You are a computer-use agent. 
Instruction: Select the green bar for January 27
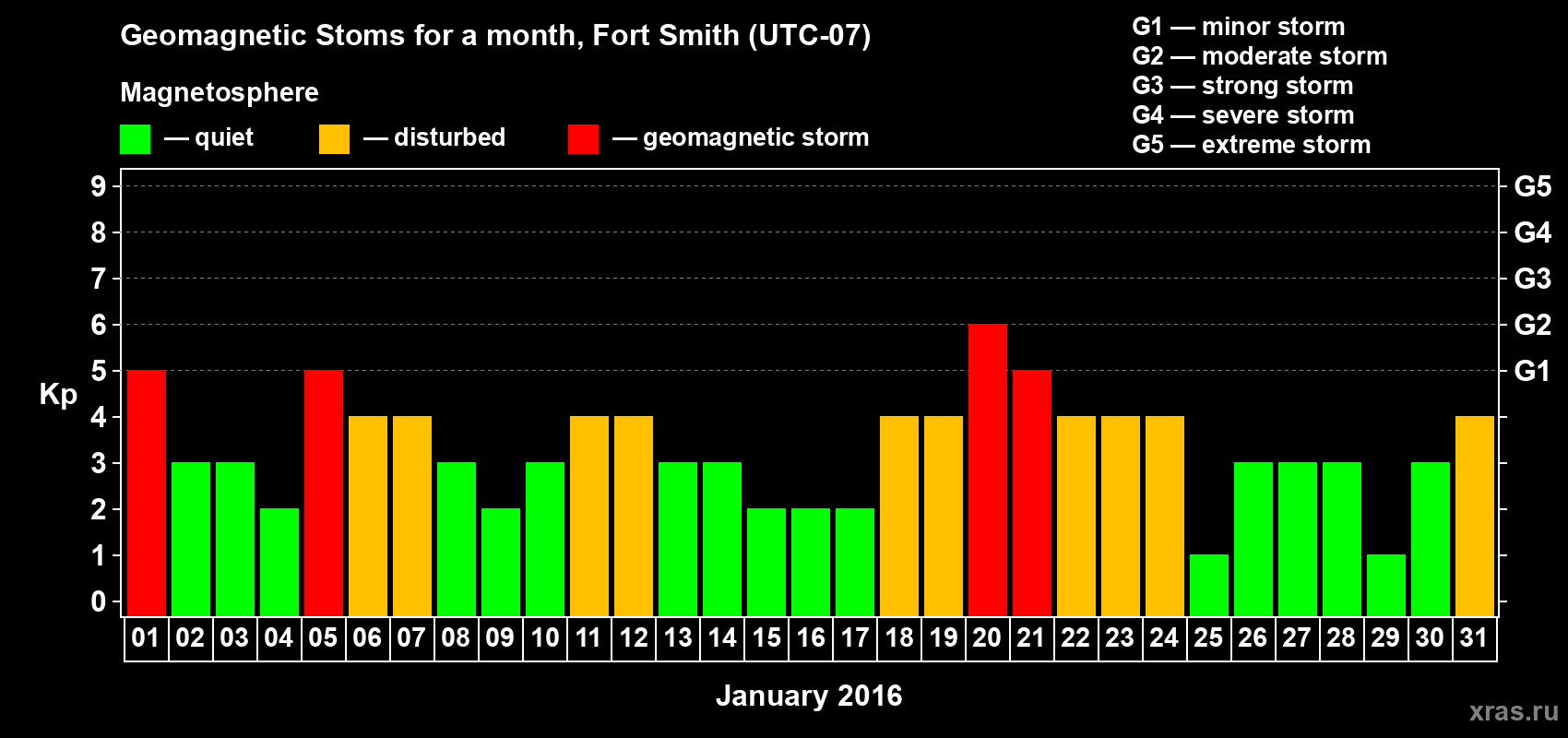[1298, 540]
